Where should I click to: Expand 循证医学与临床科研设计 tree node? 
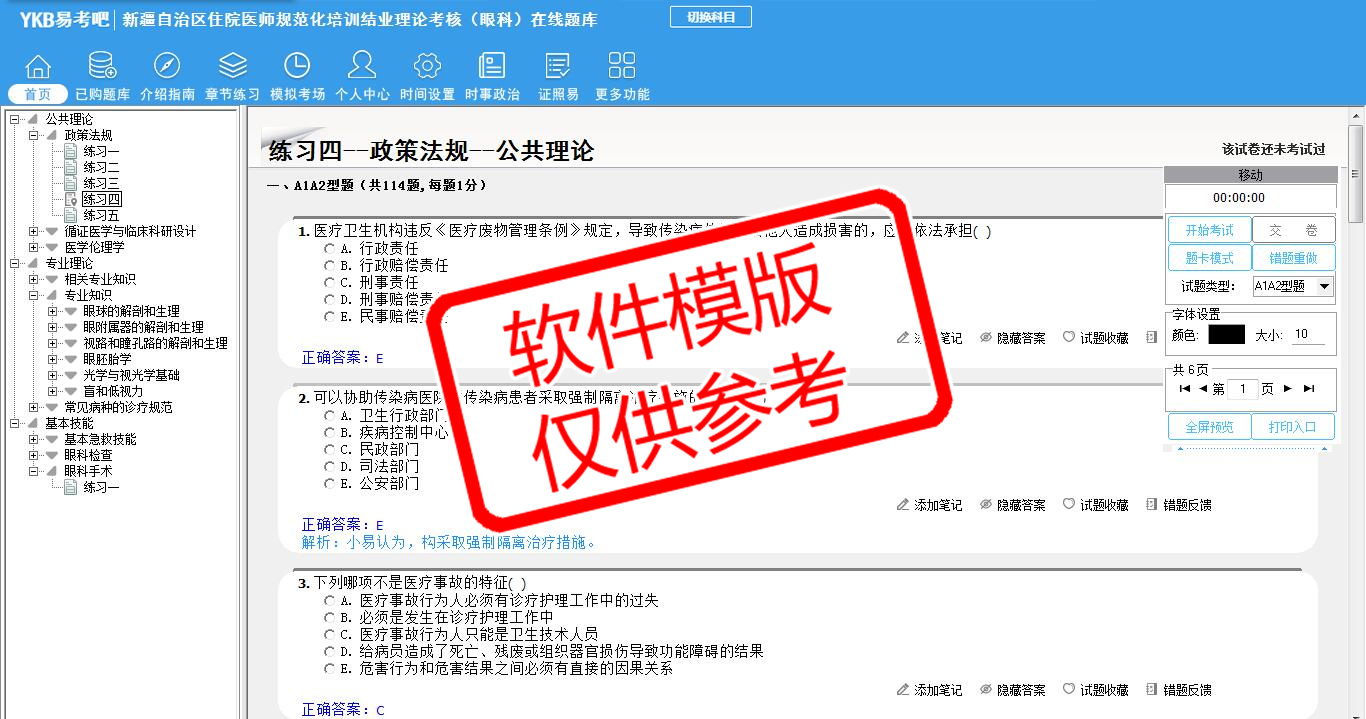pyautogui.click(x=34, y=231)
